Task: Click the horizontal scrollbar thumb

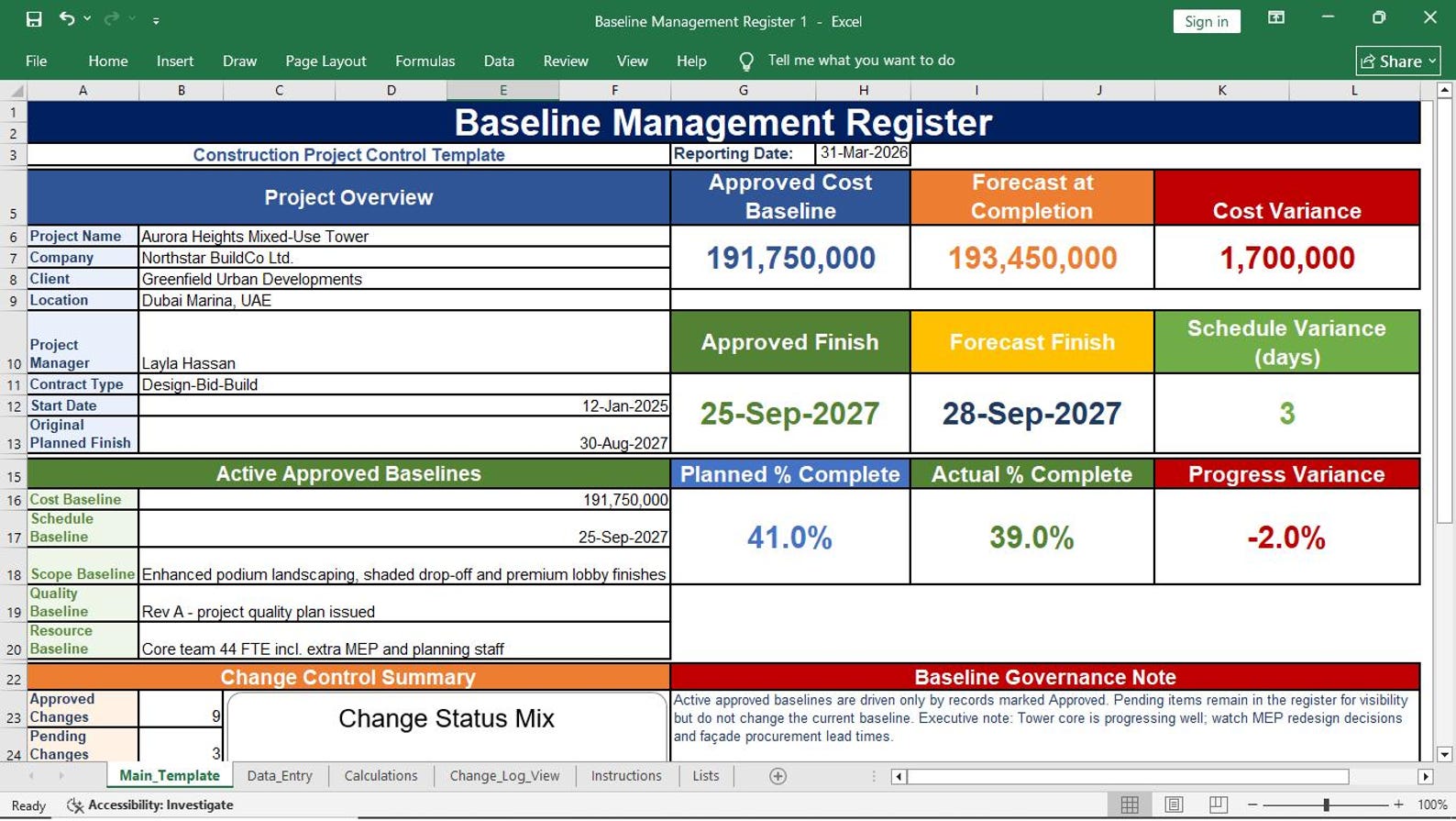Action: point(1129,777)
